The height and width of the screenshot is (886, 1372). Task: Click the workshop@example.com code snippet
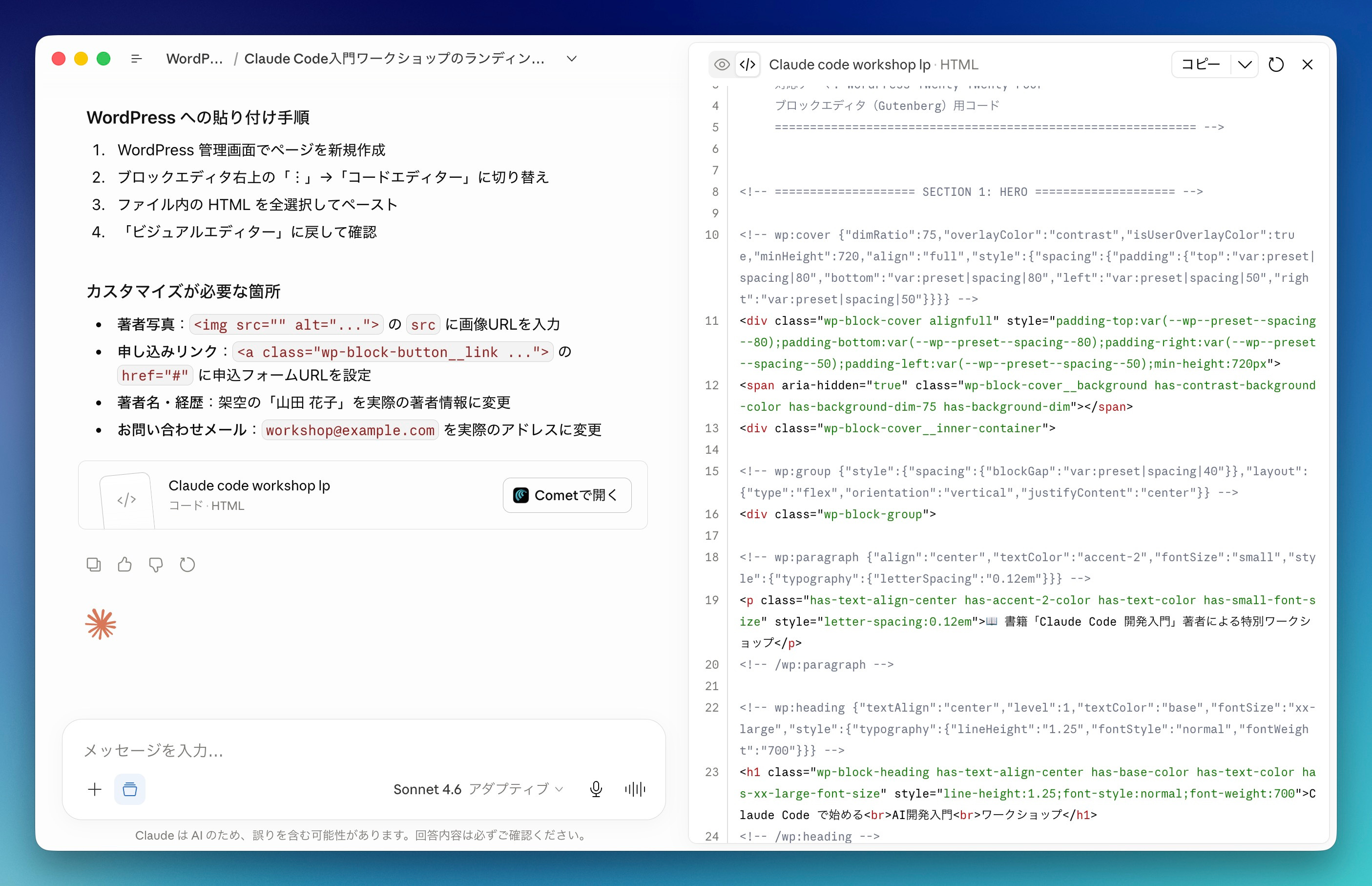pos(350,430)
